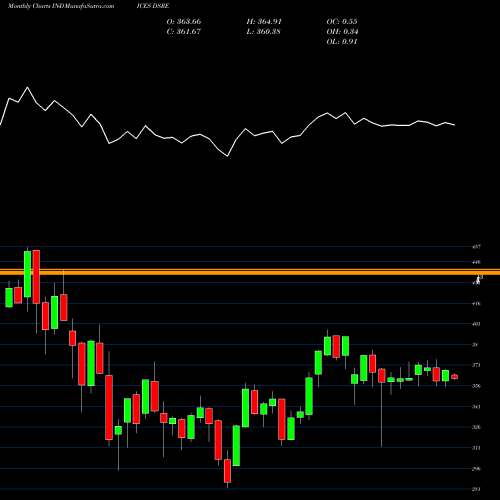The width and height of the screenshot is (500, 500).
Task: Click the 296 price axis label
Action: click(477, 469)
